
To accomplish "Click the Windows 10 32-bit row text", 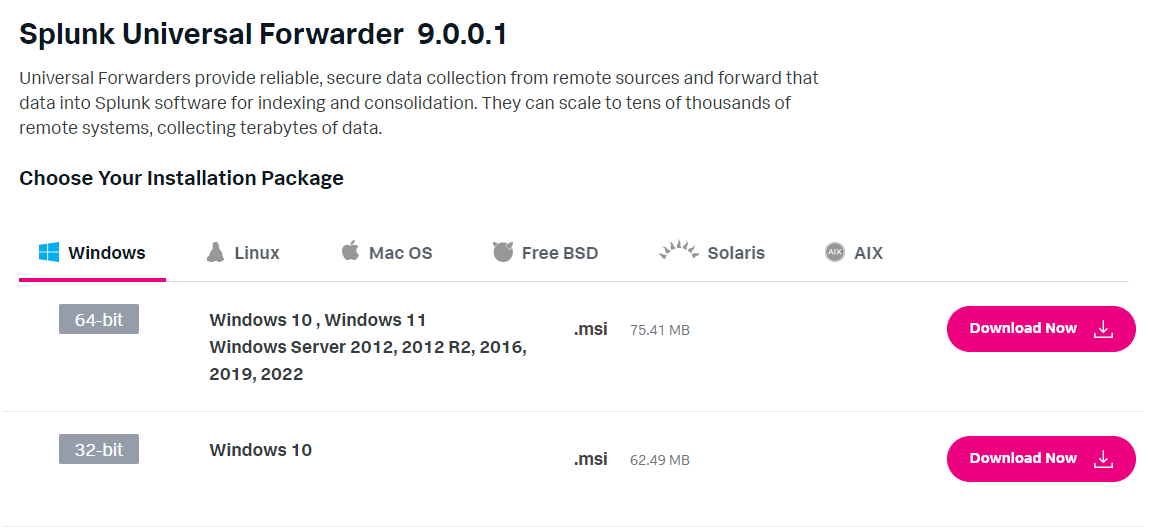I will pyautogui.click(x=260, y=450).
